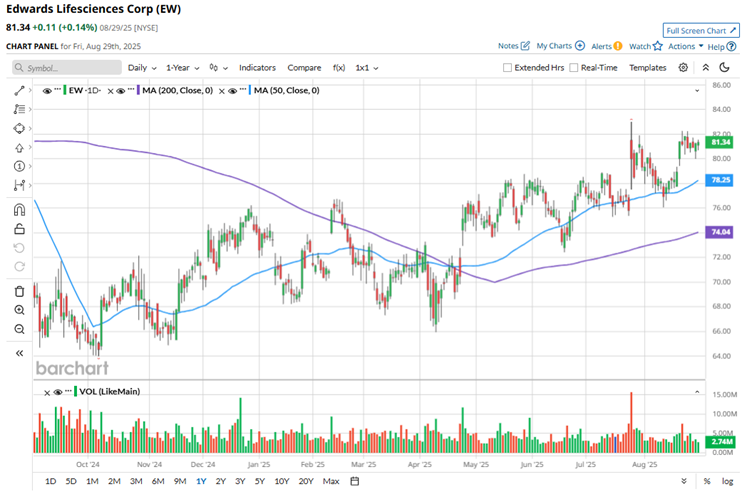The width and height of the screenshot is (752, 504).
Task: Expand the double-chevron down options
Action: pos(684,481)
